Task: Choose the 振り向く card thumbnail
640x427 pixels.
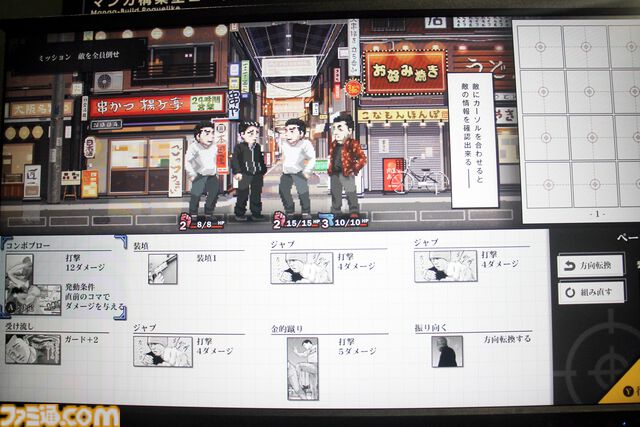Action: 447,351
